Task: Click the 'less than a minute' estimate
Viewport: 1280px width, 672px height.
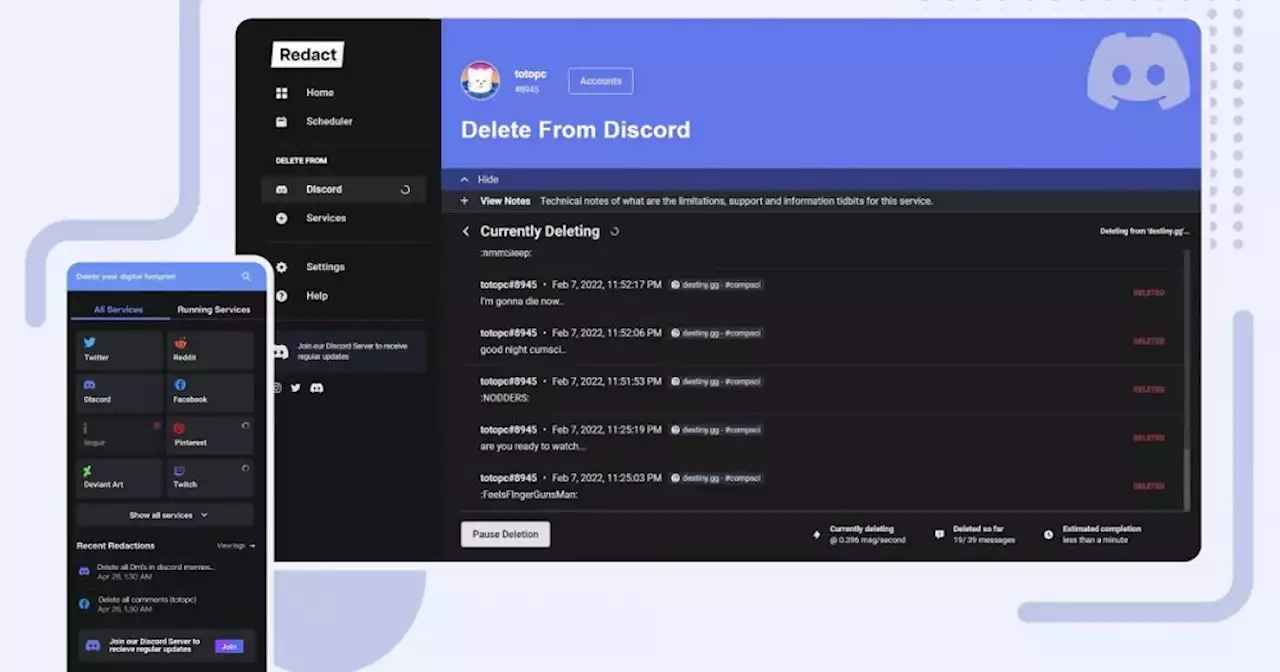Action: click(1095, 540)
